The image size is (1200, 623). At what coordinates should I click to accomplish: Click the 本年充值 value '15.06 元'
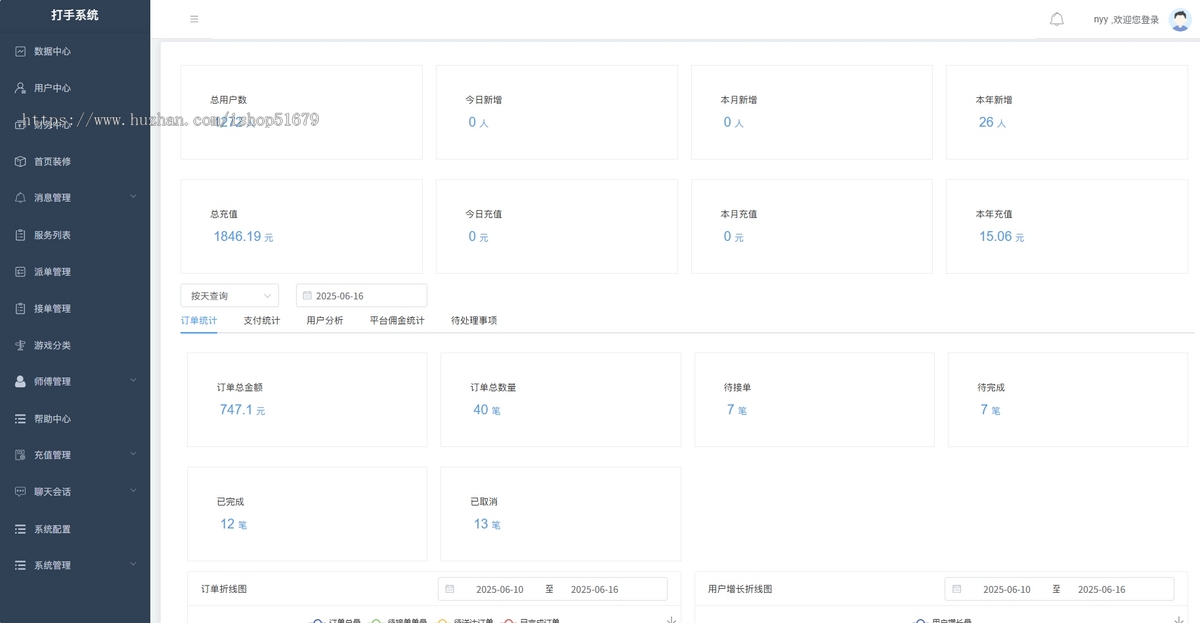click(x=1001, y=237)
